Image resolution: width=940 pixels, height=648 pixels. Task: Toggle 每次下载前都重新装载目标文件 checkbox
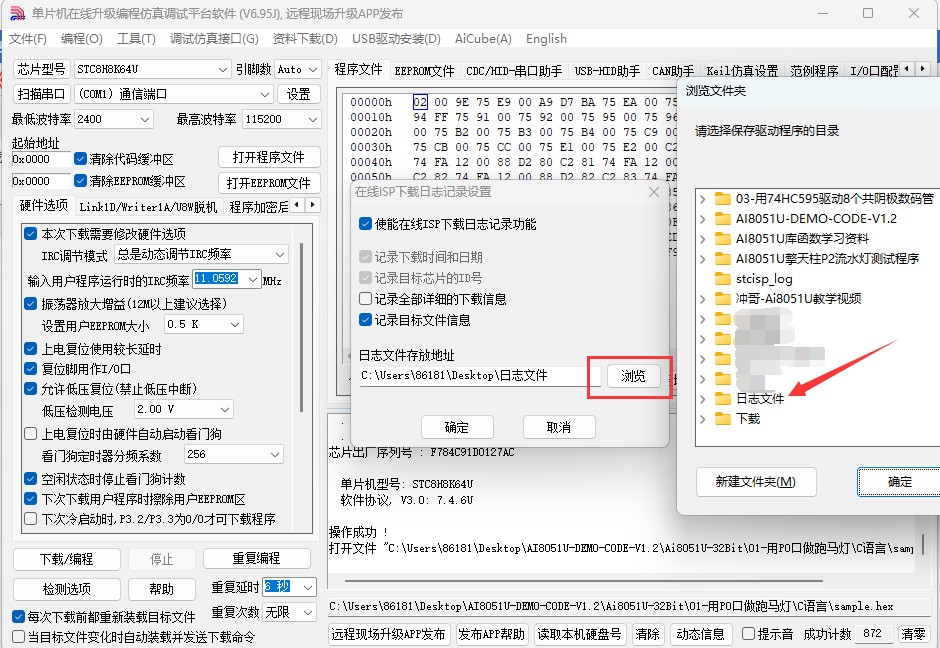[x=19, y=616]
